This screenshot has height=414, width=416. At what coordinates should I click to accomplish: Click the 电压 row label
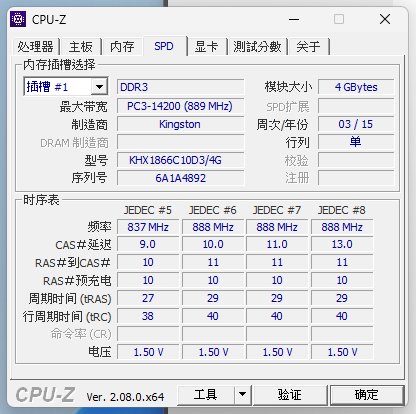click(x=99, y=352)
